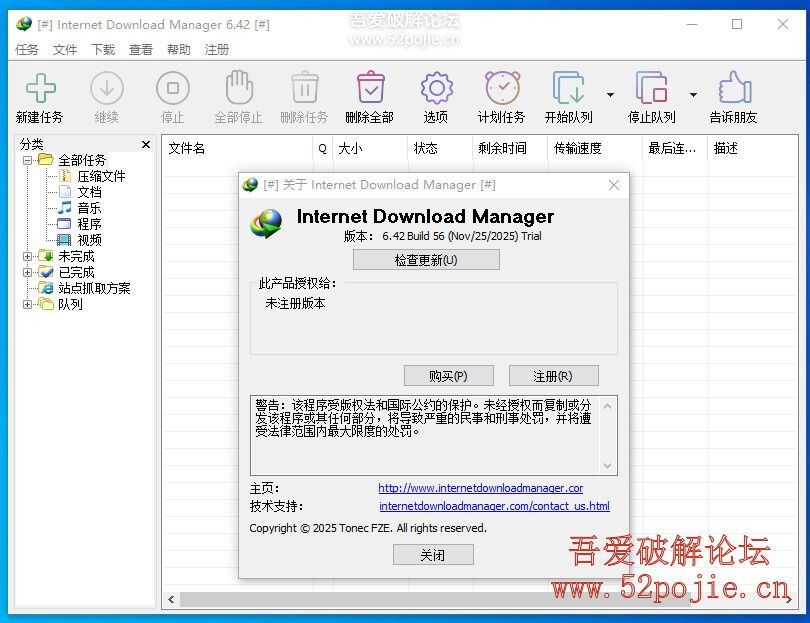The image size is (810, 623).
Task: Expand the 未完成 tree node
Action: point(28,256)
